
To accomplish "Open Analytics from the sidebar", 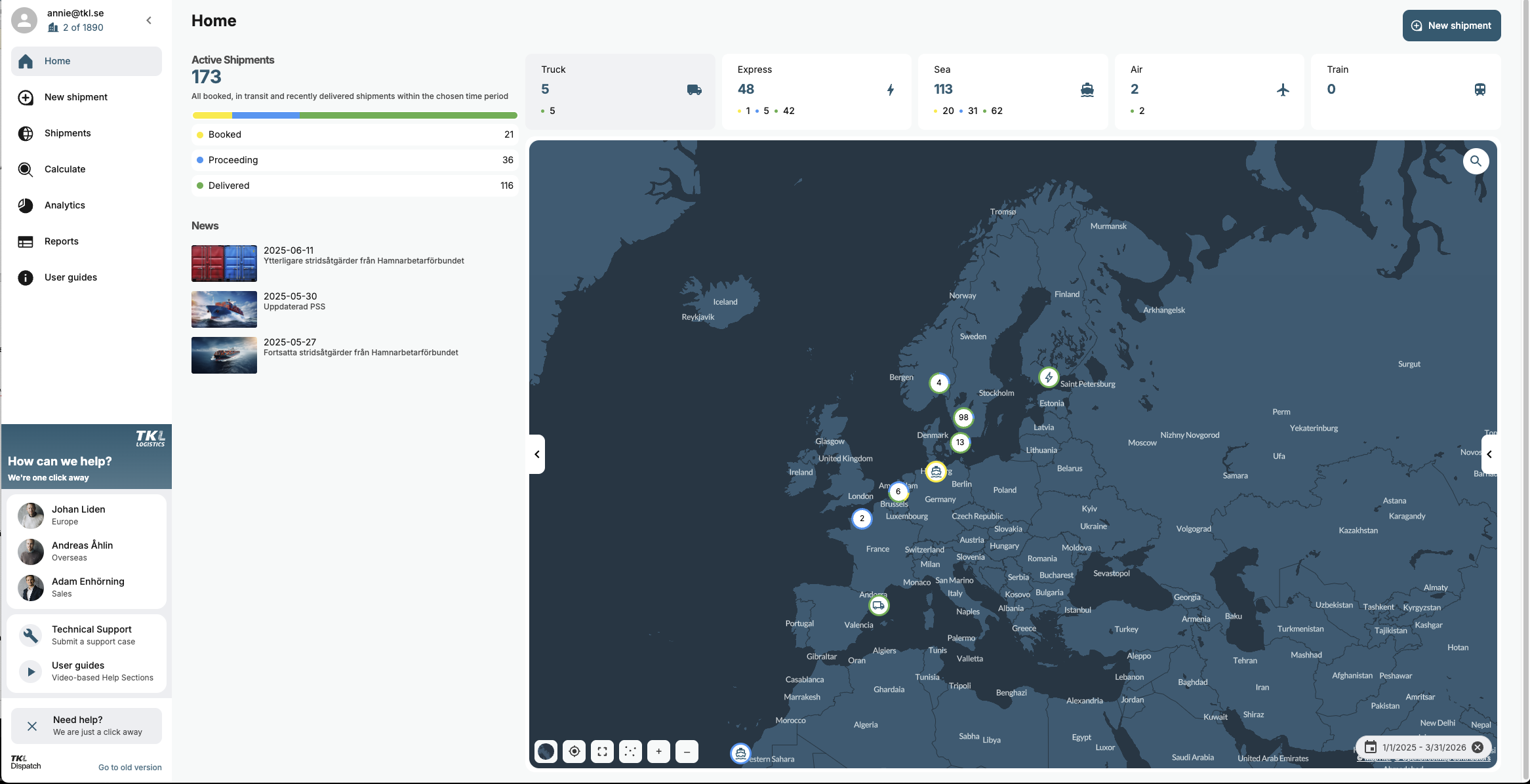I will [65, 205].
